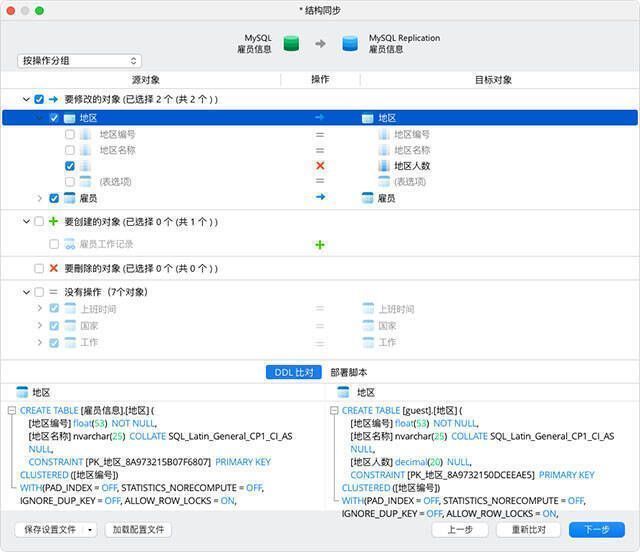Image resolution: width=640 pixels, height=552 pixels.
Task: Click the source 雇员 table icon
Action: tap(69, 198)
